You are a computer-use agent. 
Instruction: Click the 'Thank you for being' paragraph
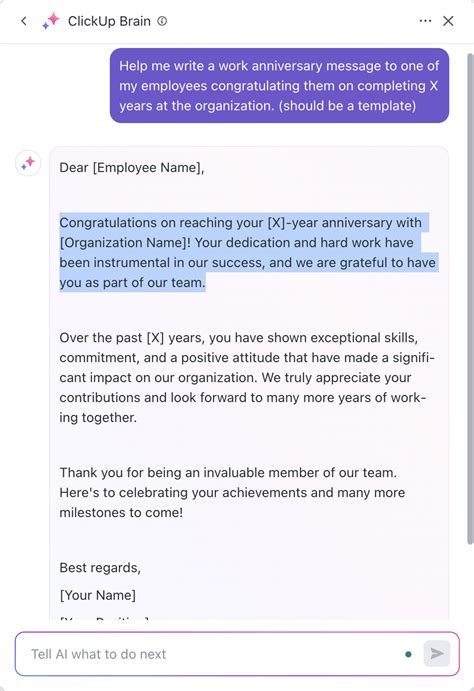(232, 493)
